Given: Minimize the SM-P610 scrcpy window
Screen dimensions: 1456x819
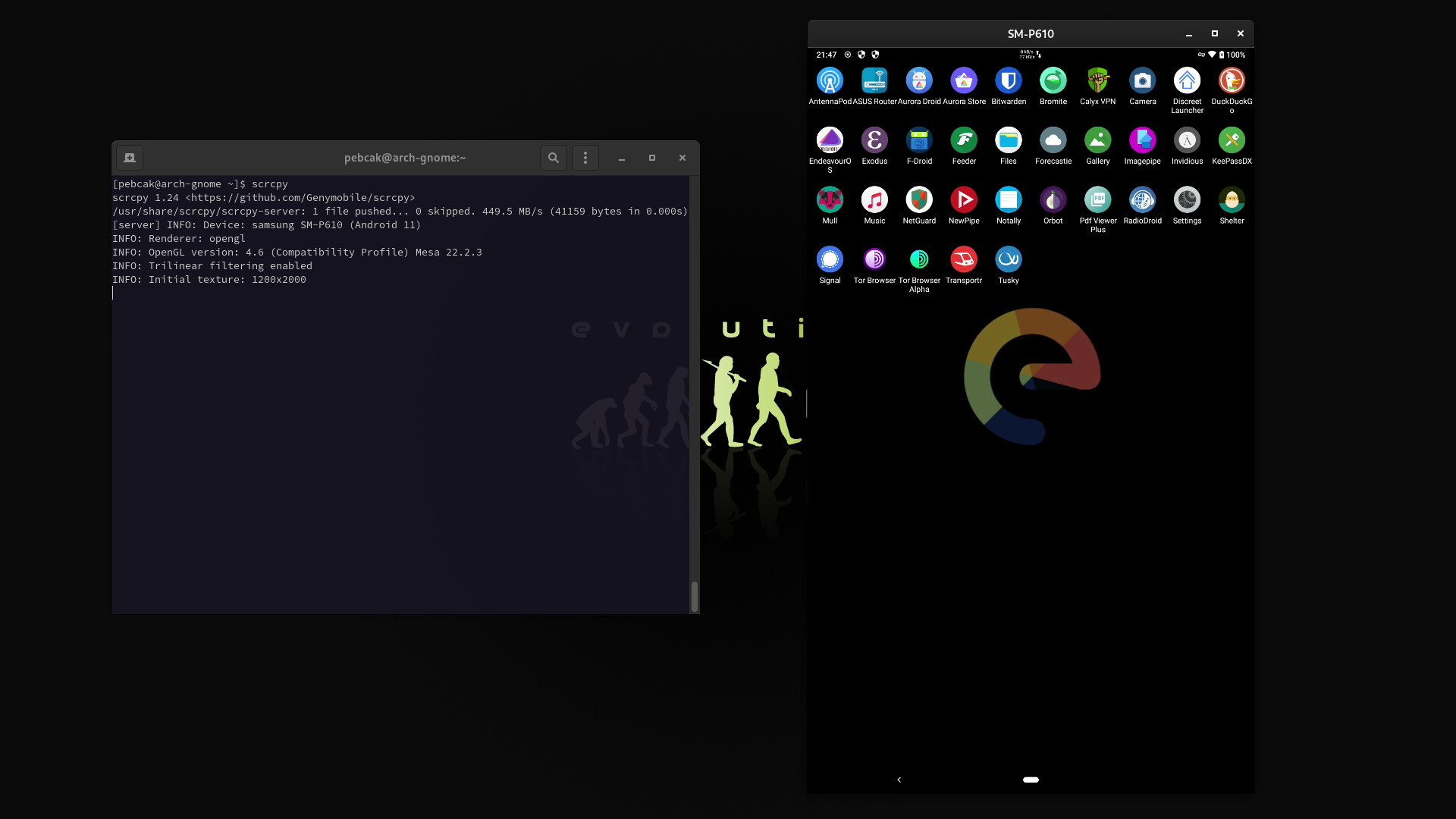Looking at the screenshot, I should [1189, 34].
